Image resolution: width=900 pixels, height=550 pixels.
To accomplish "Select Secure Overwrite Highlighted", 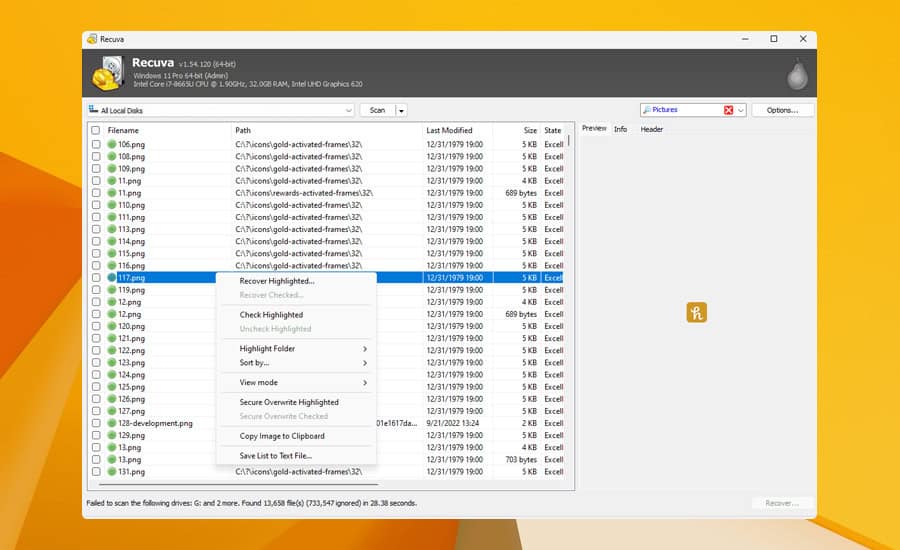I will pyautogui.click(x=296, y=402).
